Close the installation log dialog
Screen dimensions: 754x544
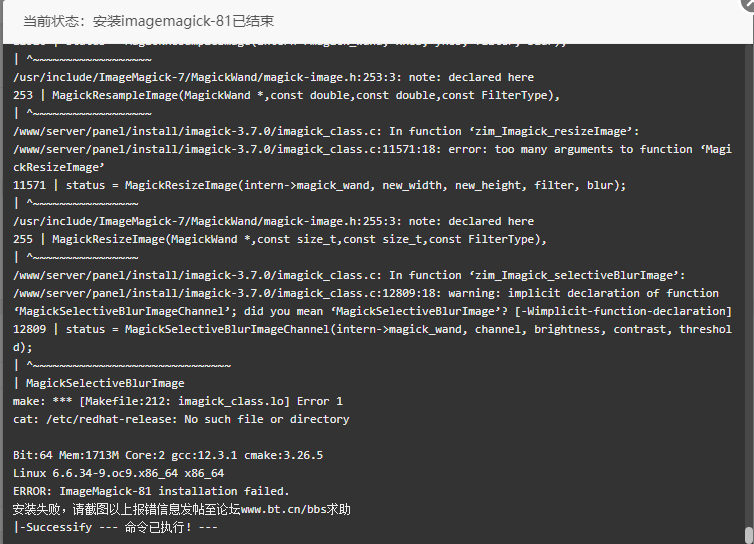(748, 4)
